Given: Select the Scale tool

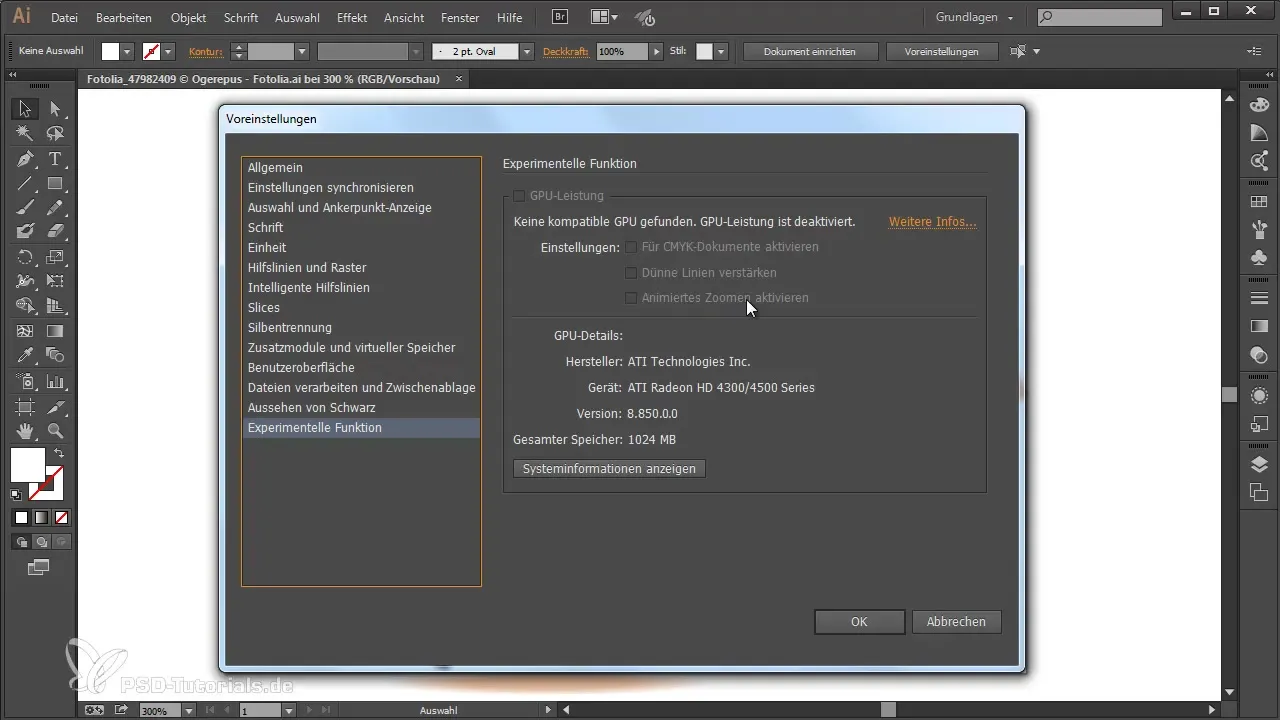Looking at the screenshot, I should pos(55,257).
